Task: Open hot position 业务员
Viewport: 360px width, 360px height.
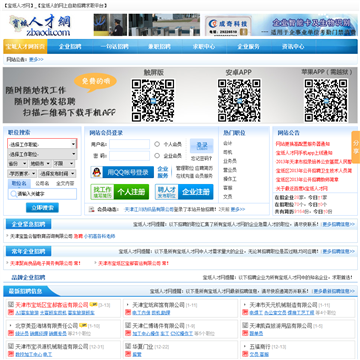Action: 230,161
